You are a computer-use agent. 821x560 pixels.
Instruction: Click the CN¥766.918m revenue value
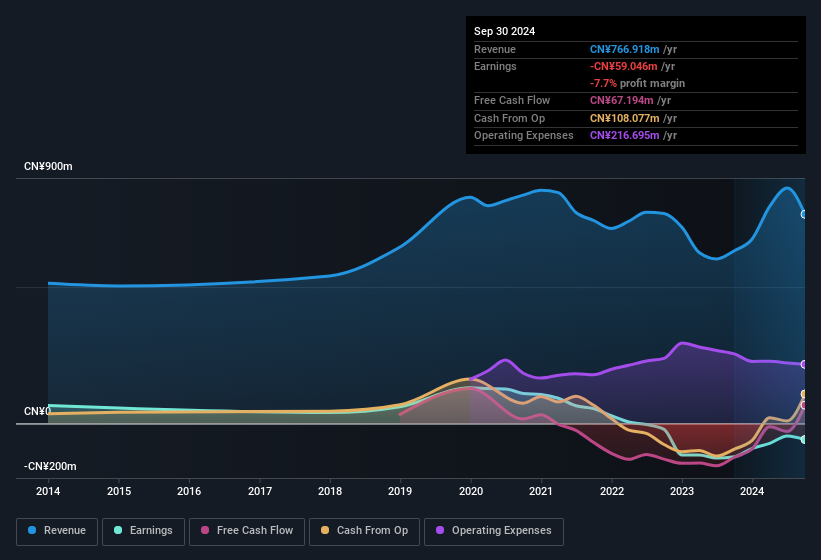click(624, 49)
